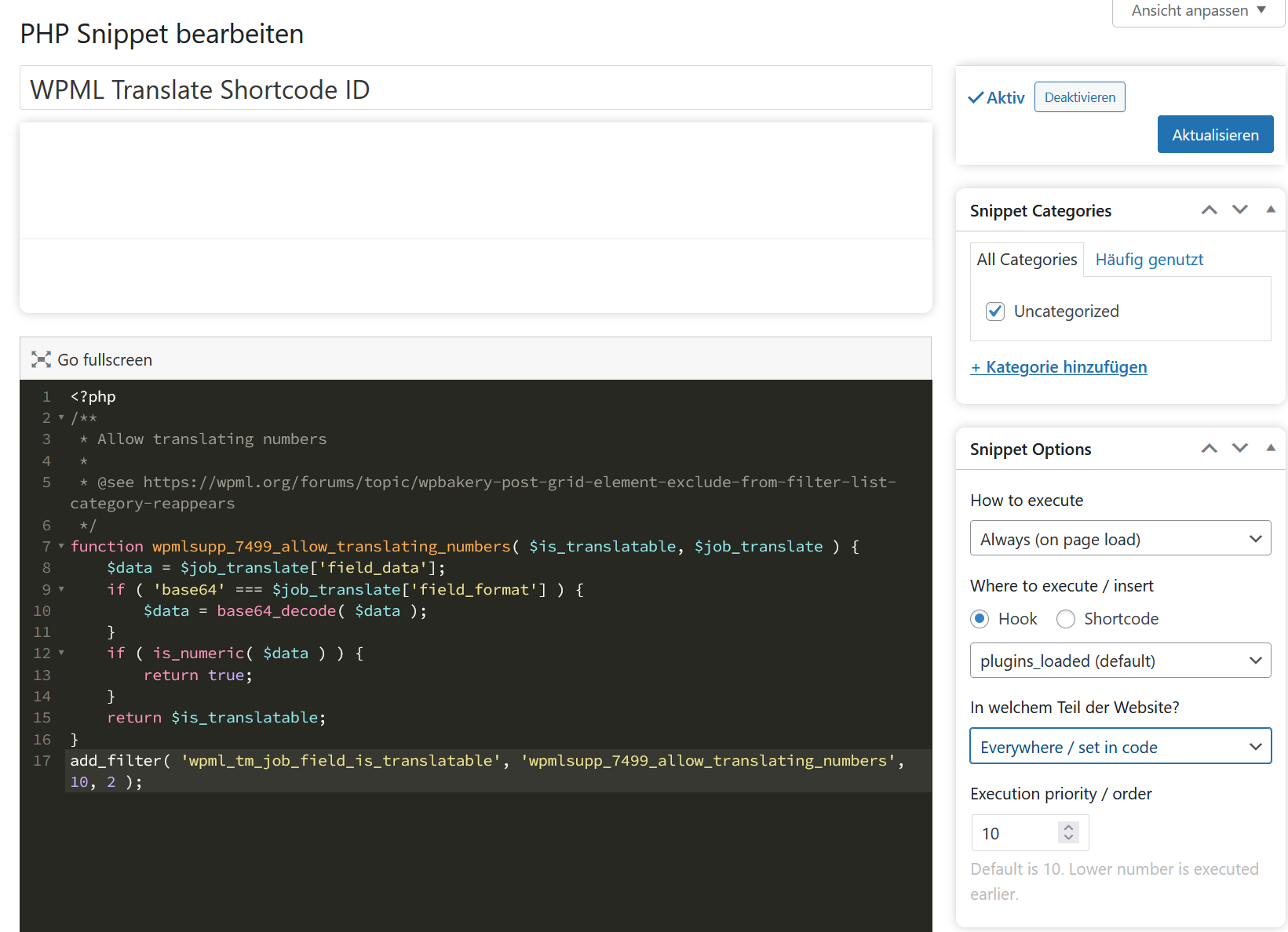The height and width of the screenshot is (932, 1288).
Task: Click the Aktualisieren button
Action: (x=1215, y=135)
